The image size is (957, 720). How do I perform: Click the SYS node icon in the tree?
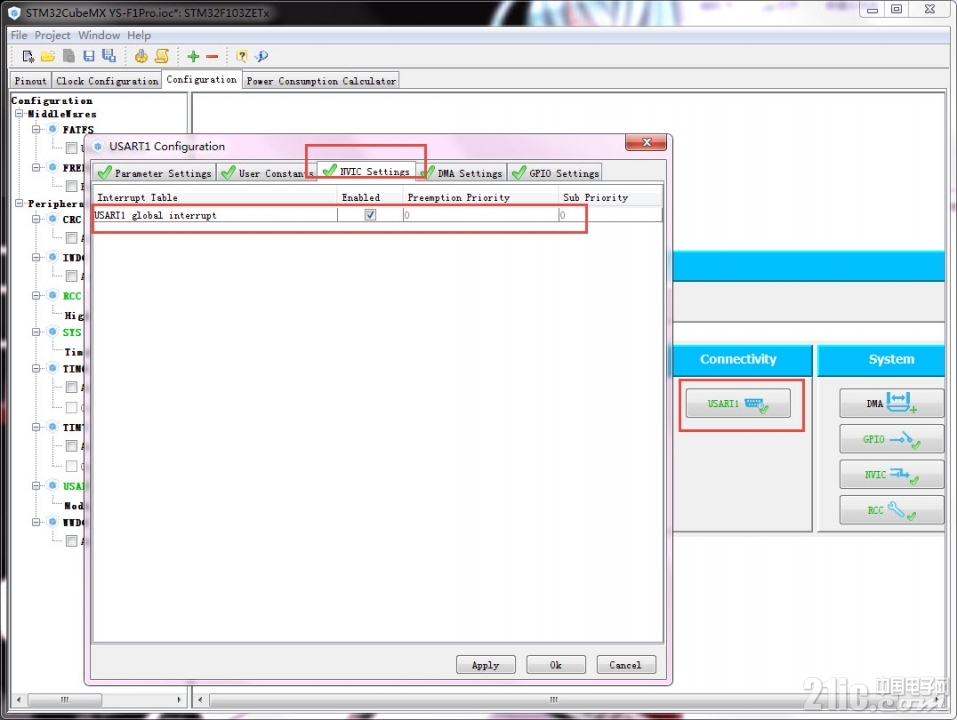coord(52,332)
